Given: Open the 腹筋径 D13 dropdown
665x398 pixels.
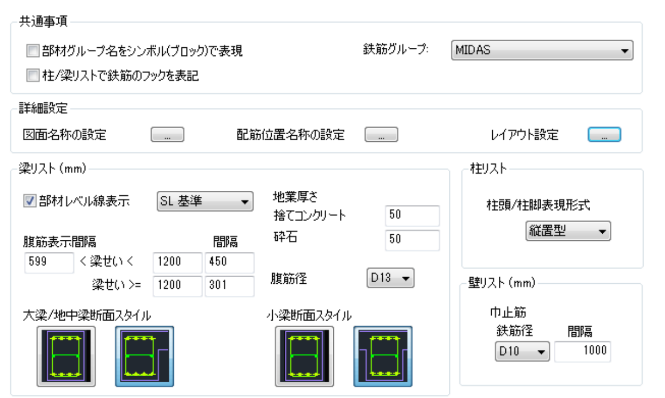Looking at the screenshot, I should tap(390, 278).
